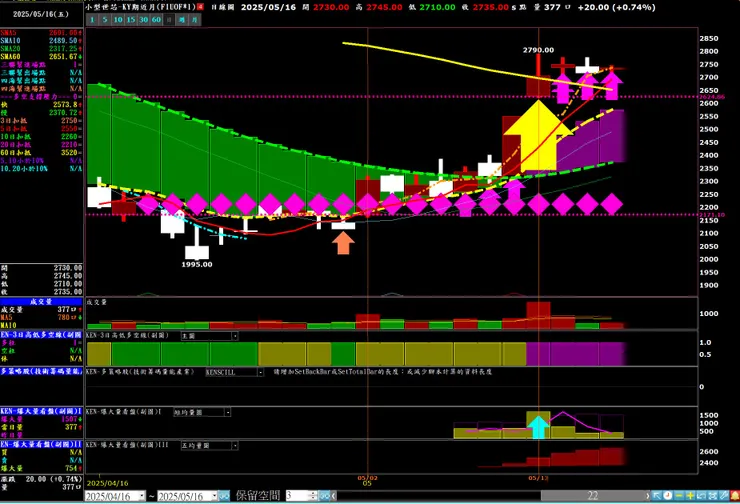Switch to the 15-minute timeframe tab

(131, 20)
